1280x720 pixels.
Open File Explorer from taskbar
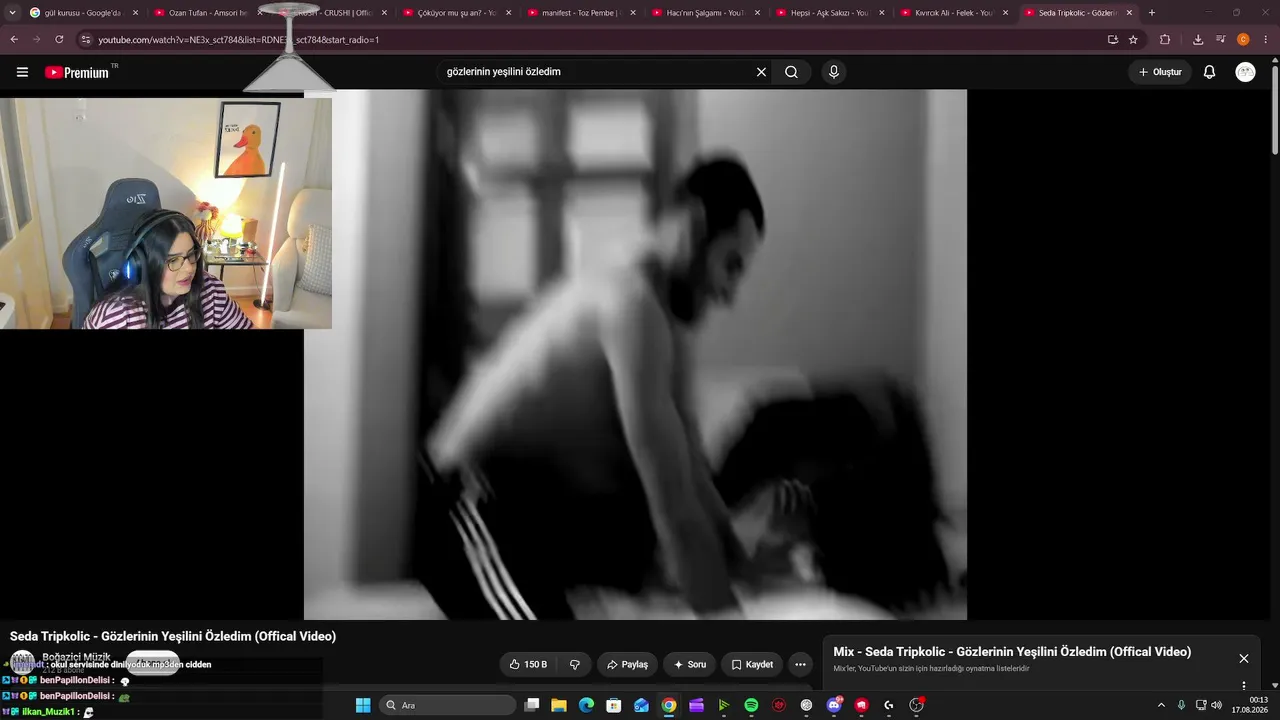559,705
